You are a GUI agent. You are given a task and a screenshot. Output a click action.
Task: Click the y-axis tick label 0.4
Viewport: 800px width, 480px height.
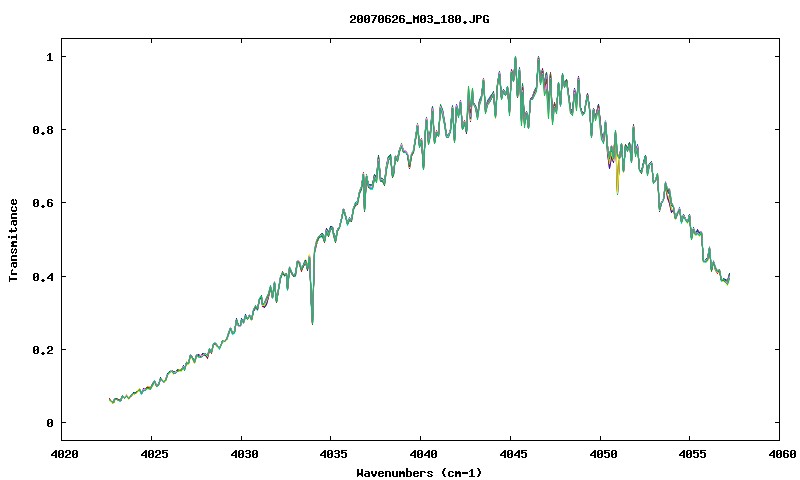43,276
